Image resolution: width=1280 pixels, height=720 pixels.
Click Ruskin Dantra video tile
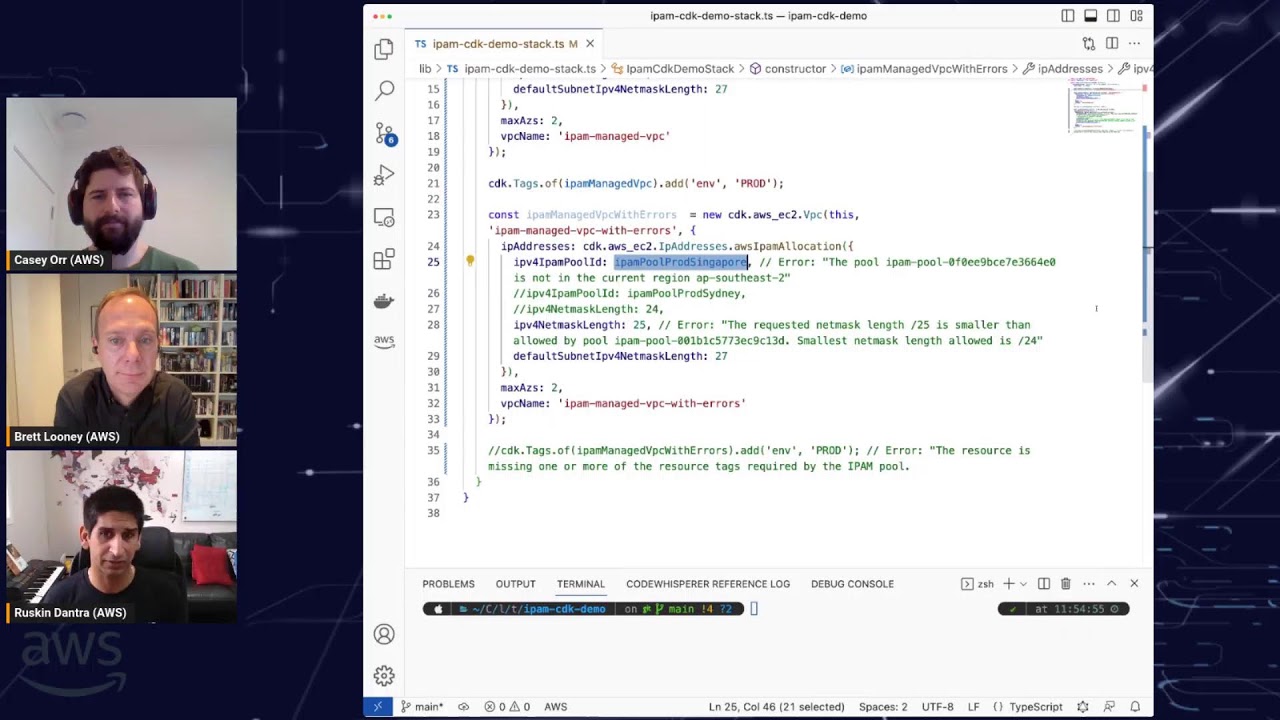click(122, 538)
